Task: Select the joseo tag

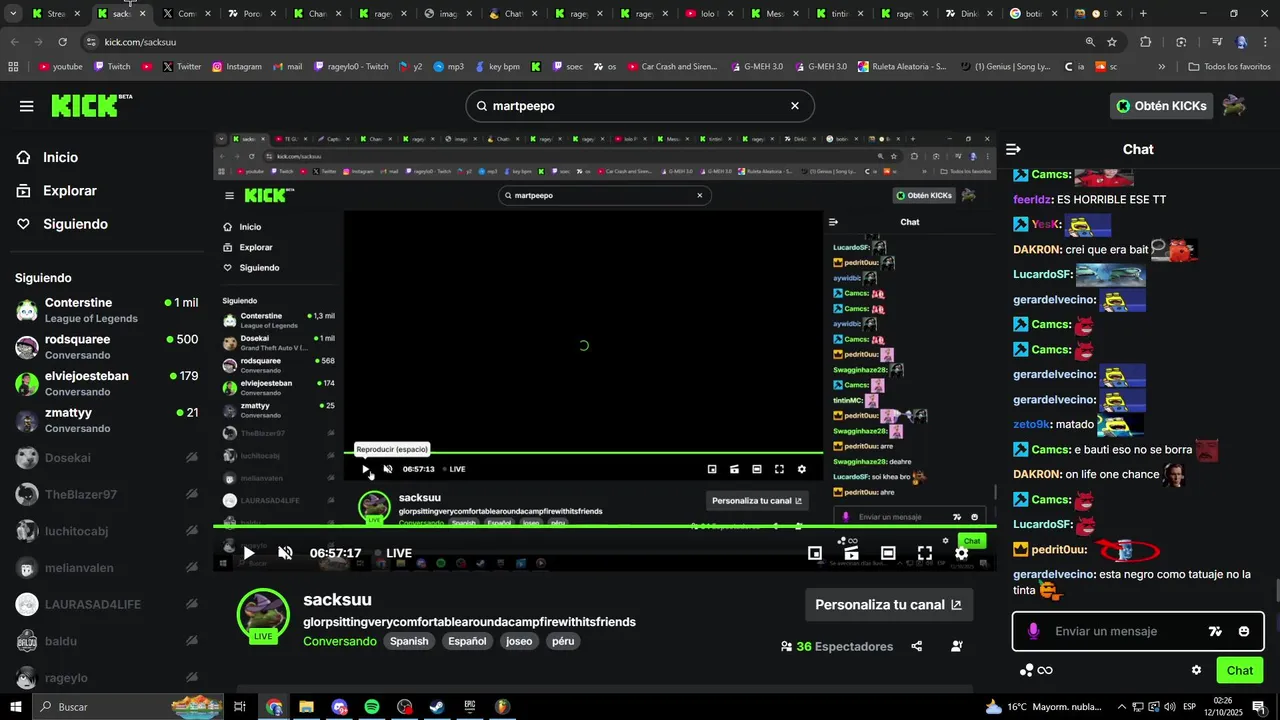Action: coord(519,641)
